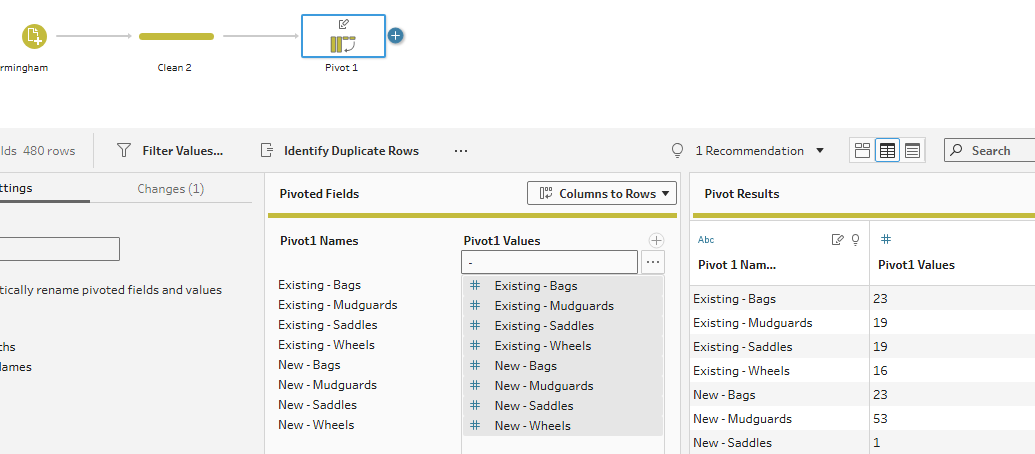Click the edit icon on Pivot 1 Names field
The height and width of the screenshot is (454, 1035).
(838, 239)
